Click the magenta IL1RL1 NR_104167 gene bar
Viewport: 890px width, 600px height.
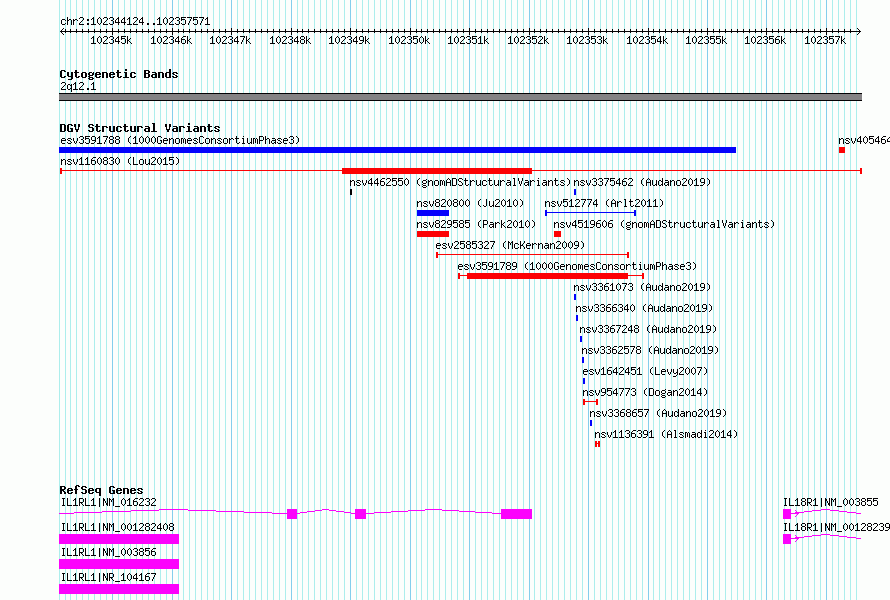coord(119,589)
